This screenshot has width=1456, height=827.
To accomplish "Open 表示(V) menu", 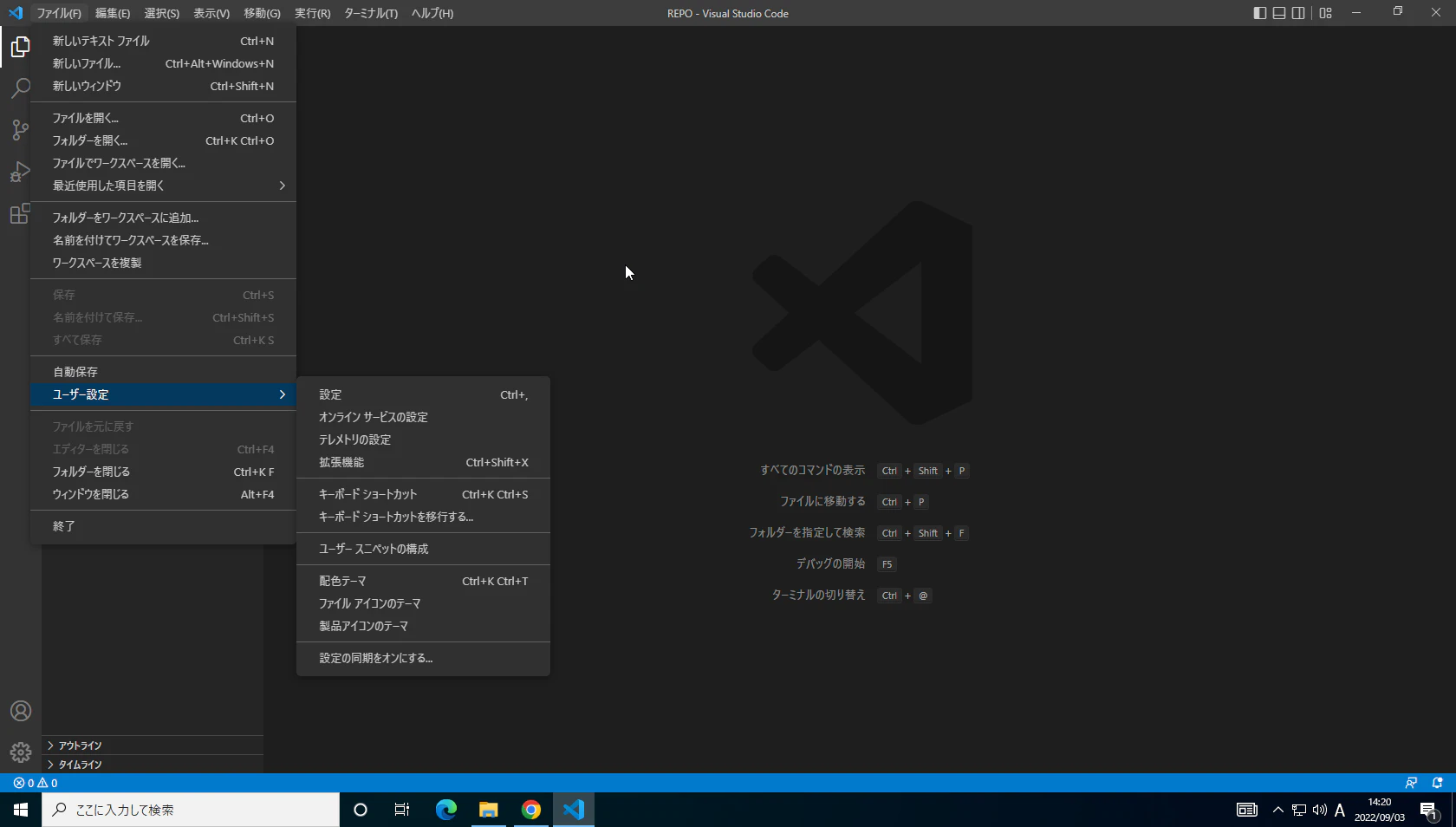I will 211,13.
